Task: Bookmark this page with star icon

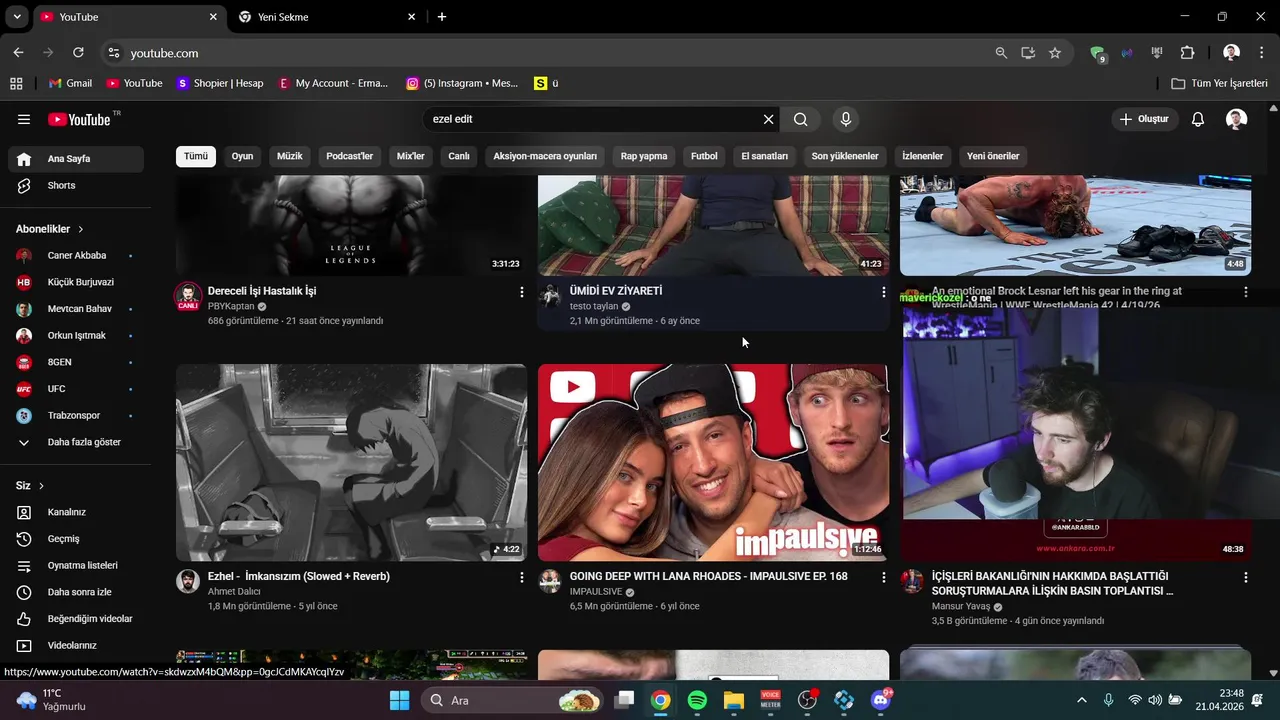Action: click(x=1054, y=53)
